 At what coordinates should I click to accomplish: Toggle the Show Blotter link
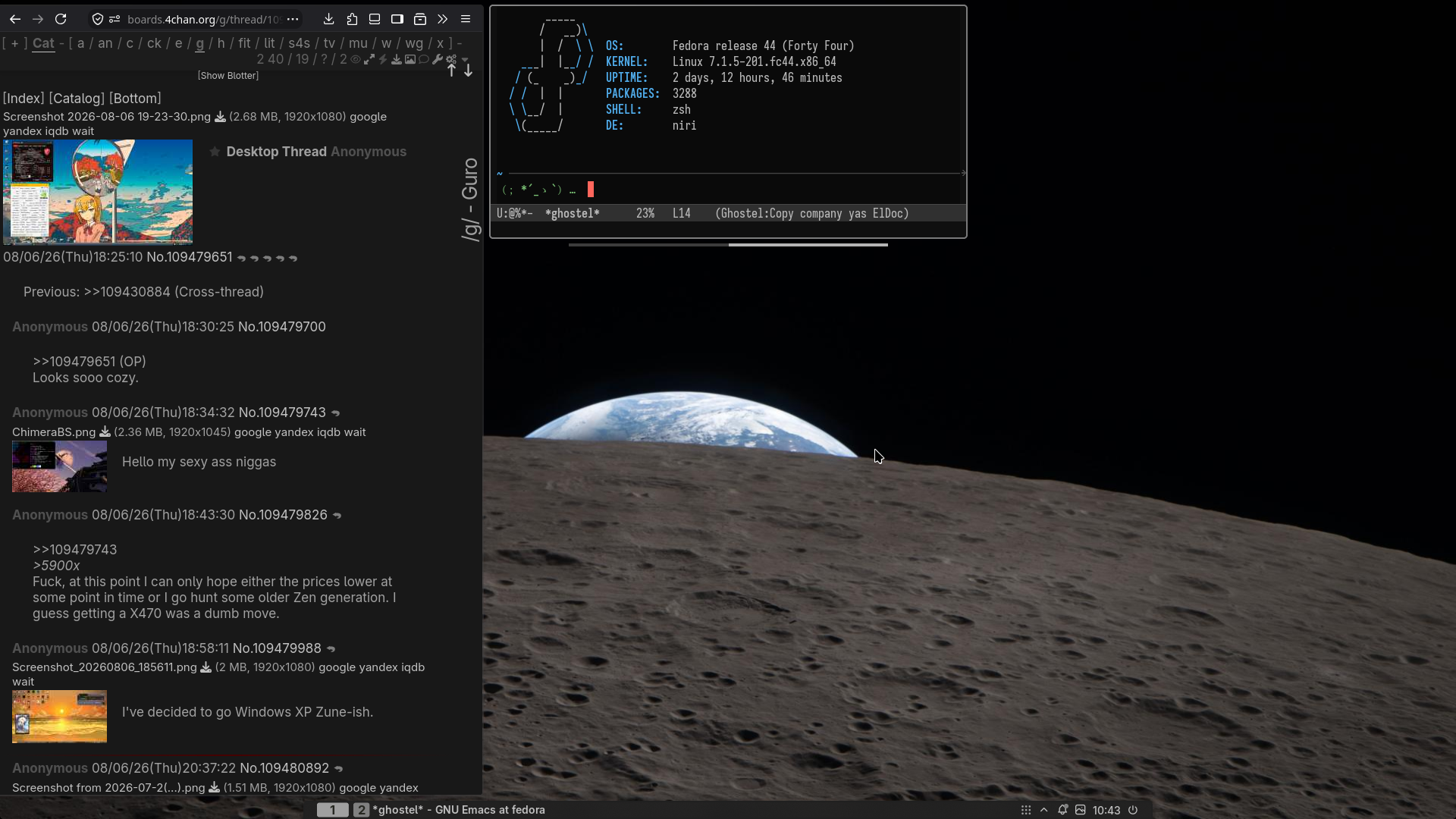[228, 76]
